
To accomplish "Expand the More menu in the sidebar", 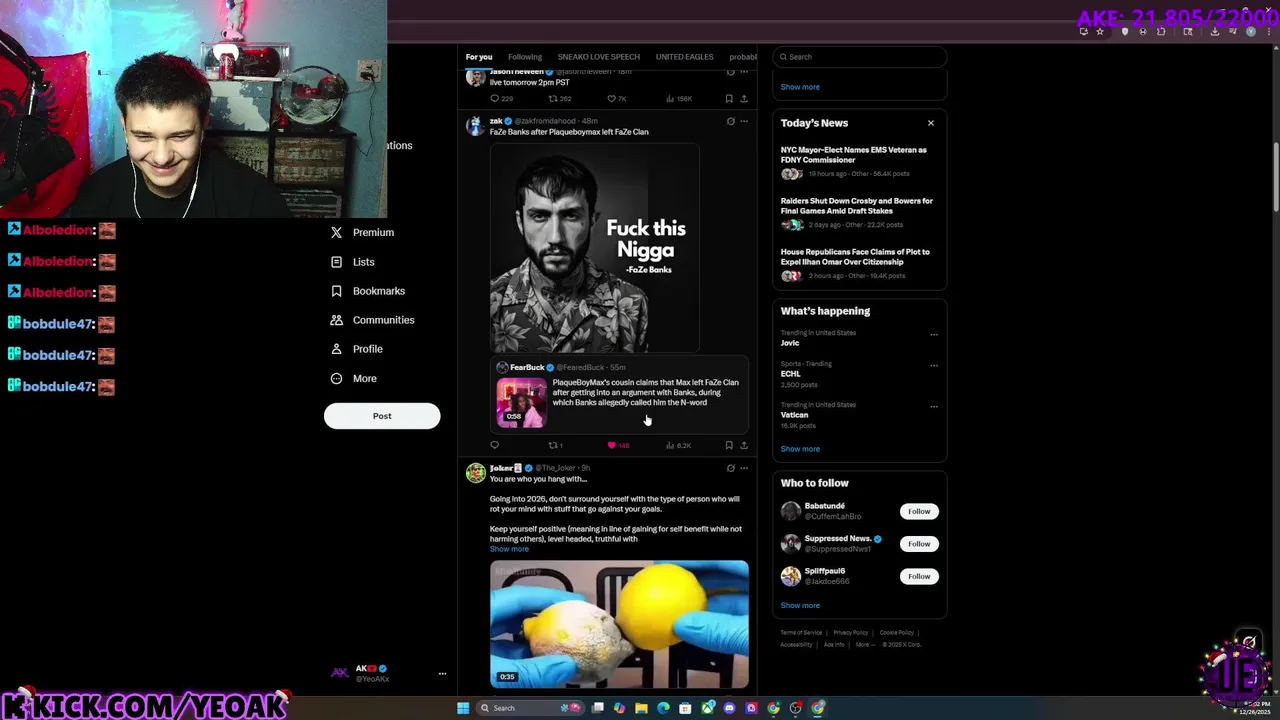I will coord(353,378).
